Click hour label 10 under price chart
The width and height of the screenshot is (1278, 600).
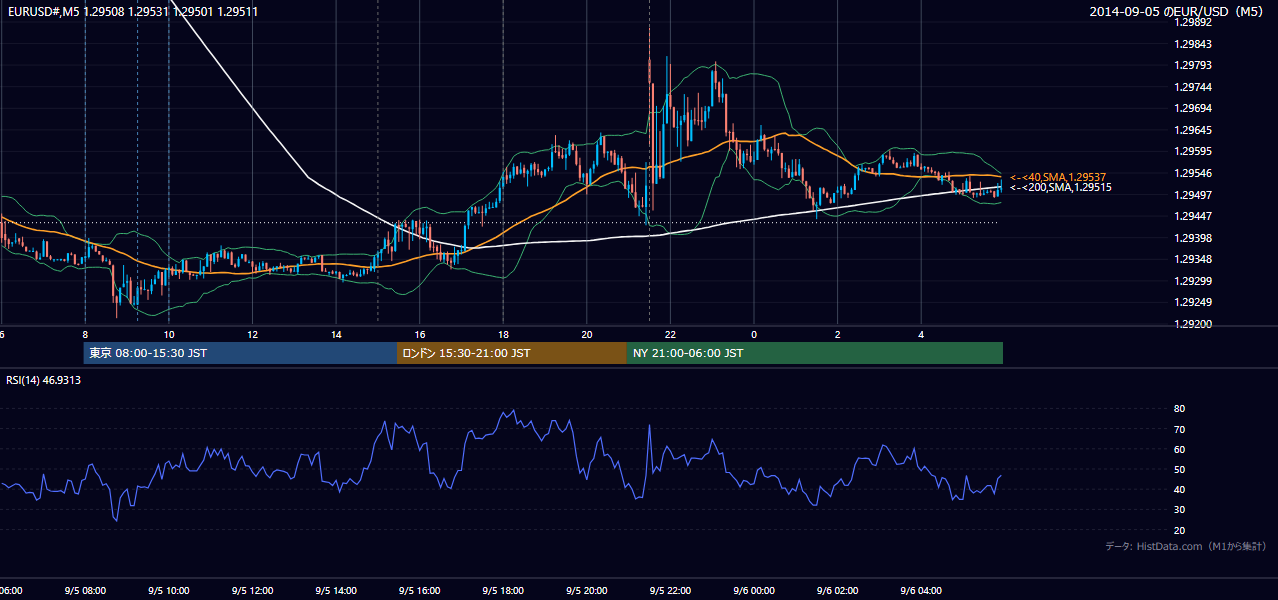click(x=169, y=334)
